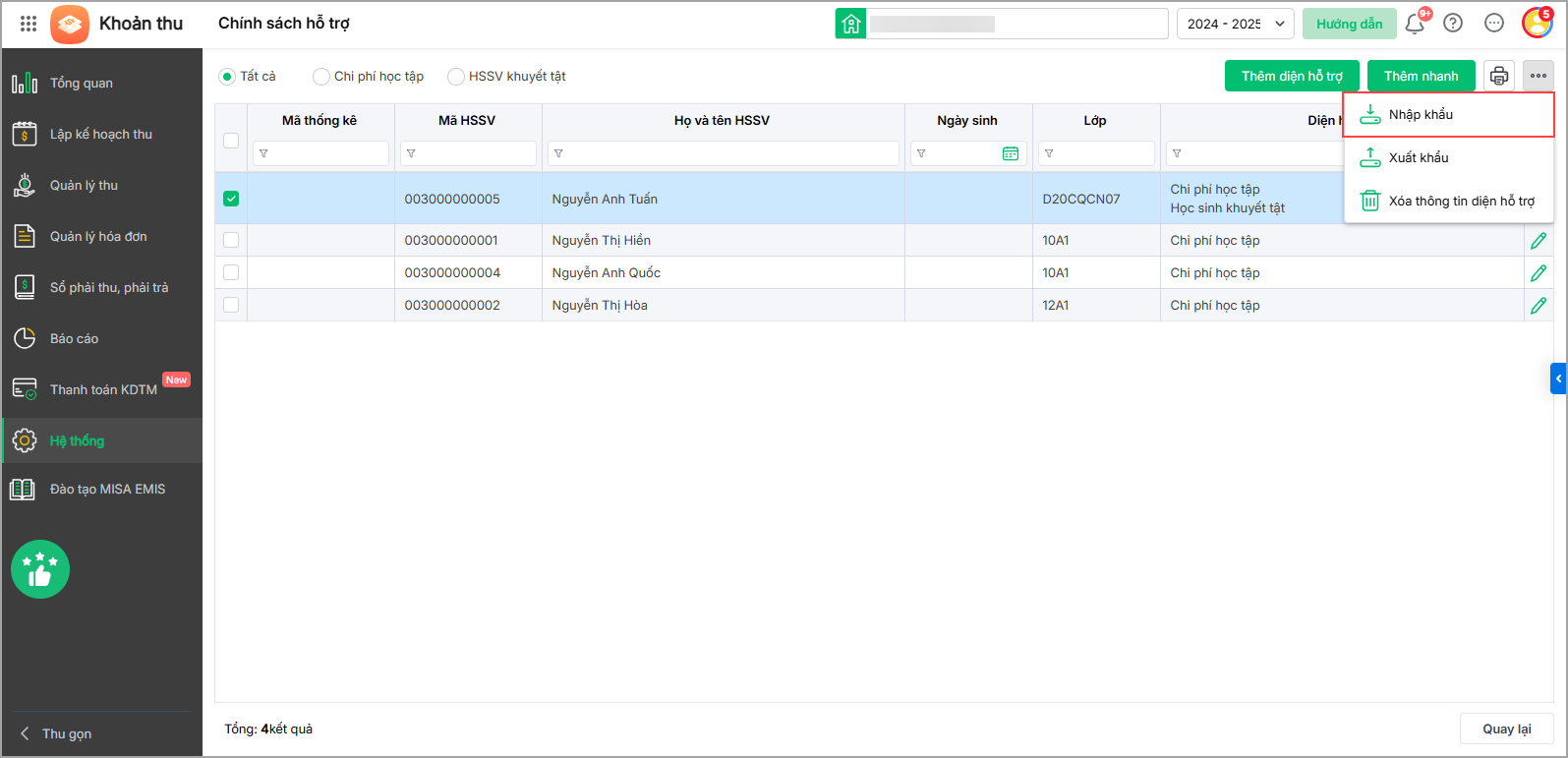Expand the blue right side panel arrow
This screenshot has width=1568, height=758.
point(1558,379)
